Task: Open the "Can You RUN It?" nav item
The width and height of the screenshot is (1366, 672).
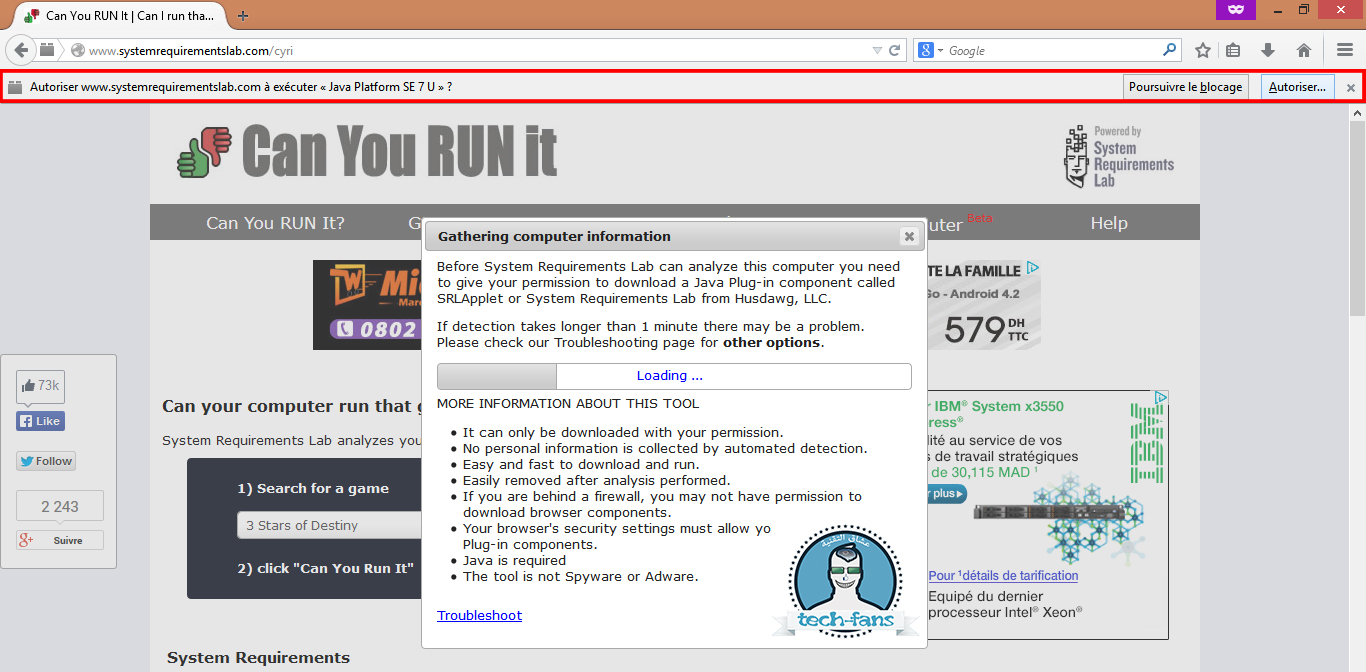Action: [x=275, y=223]
